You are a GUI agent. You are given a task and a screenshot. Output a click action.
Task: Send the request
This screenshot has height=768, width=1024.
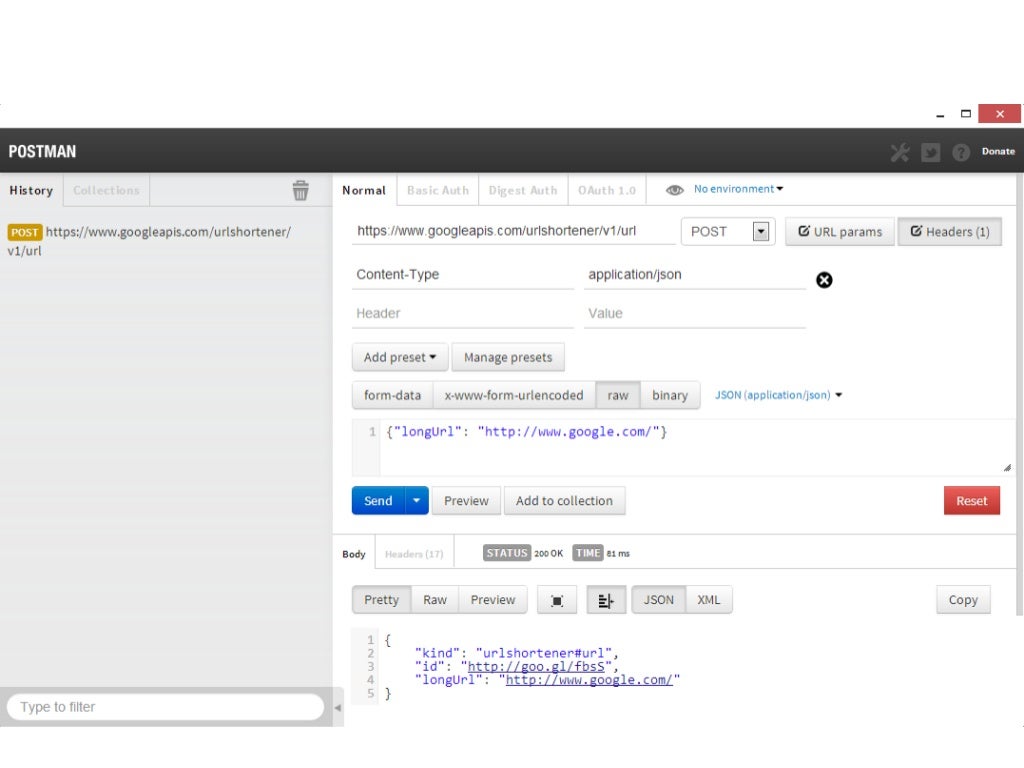(378, 501)
